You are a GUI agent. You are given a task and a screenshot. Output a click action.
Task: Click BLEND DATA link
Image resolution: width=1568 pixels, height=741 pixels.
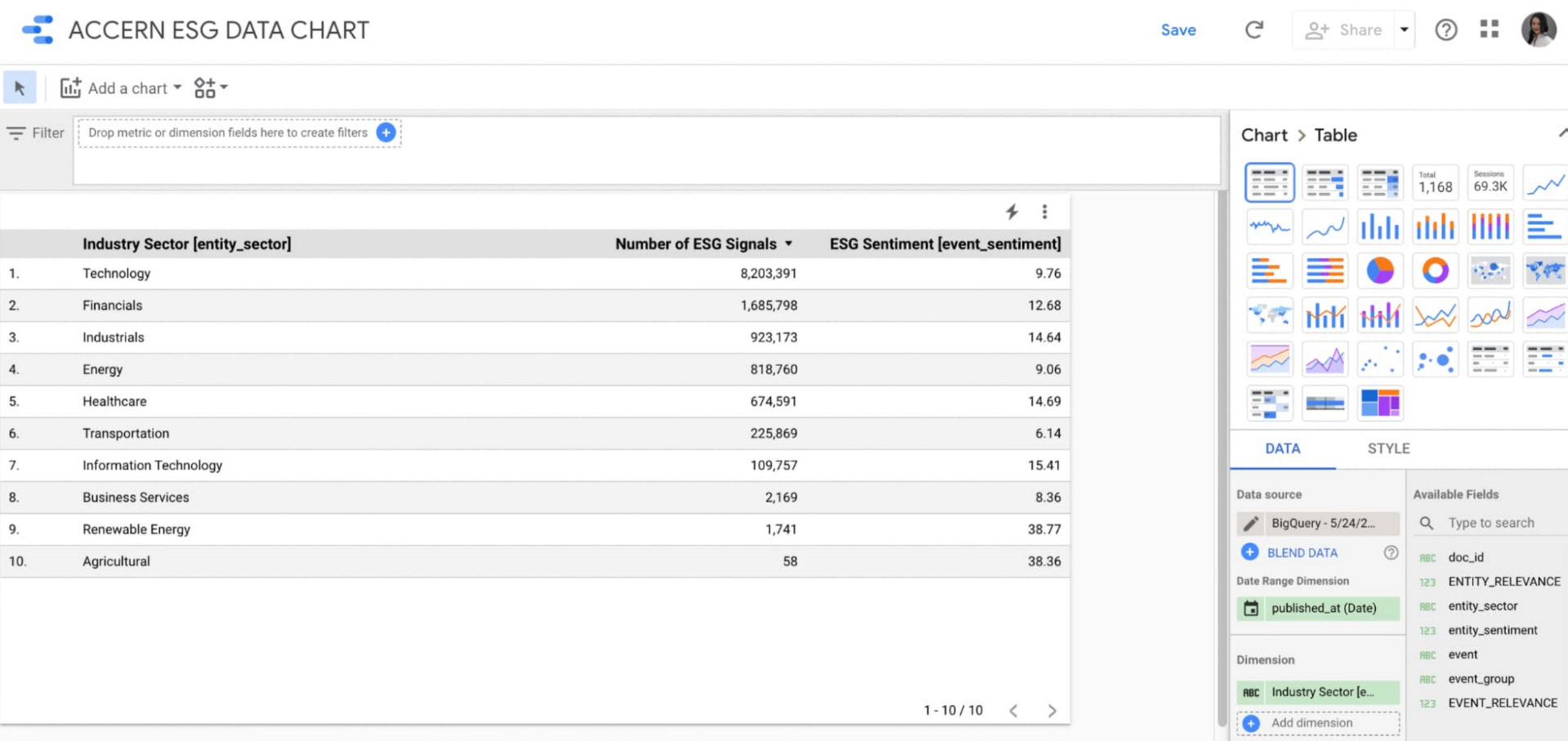1302,553
